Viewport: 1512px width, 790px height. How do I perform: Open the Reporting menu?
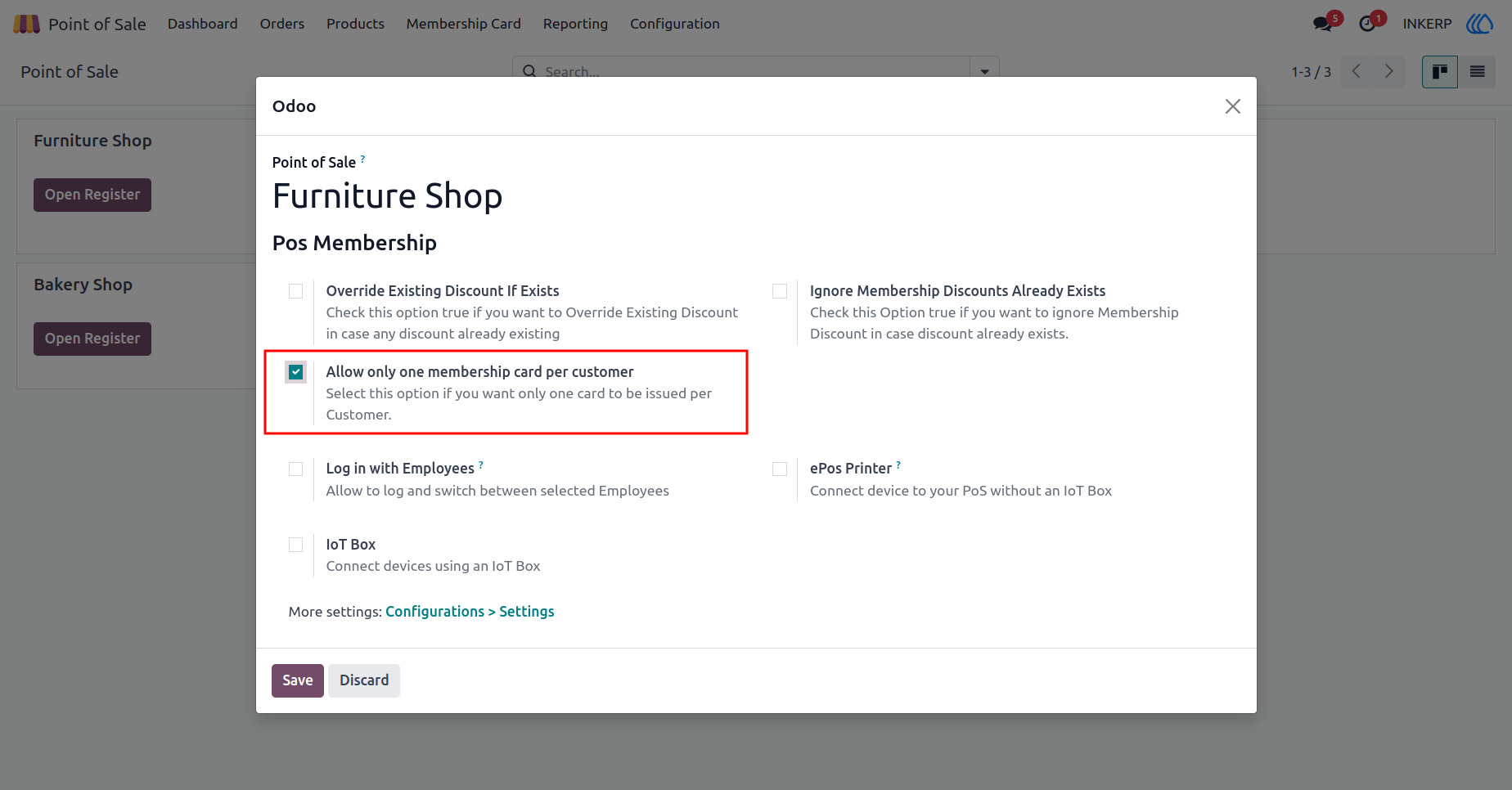point(575,24)
